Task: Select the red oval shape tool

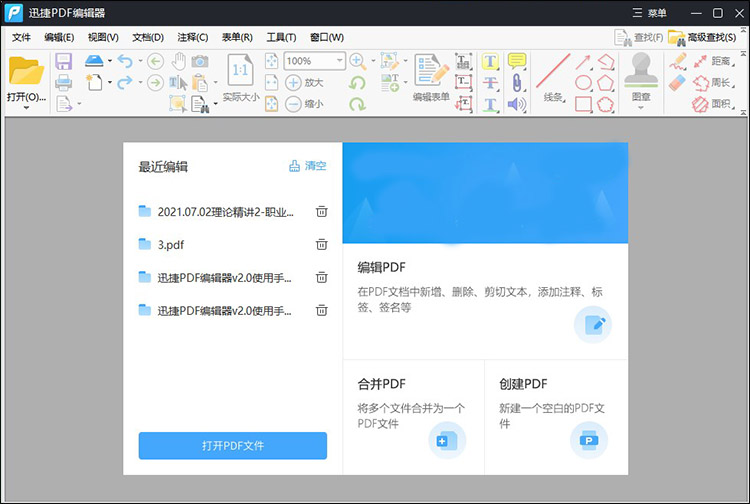Action: 583,83
